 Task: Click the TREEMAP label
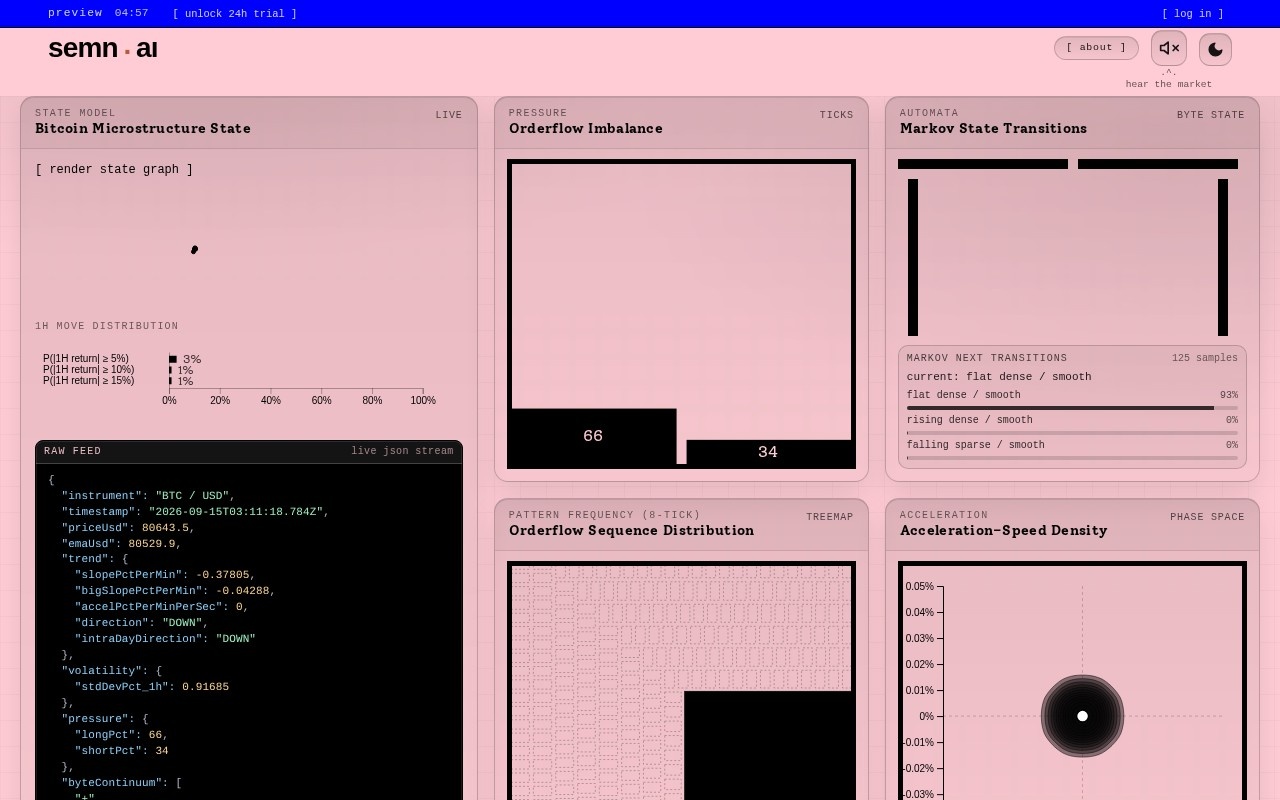pyautogui.click(x=830, y=517)
